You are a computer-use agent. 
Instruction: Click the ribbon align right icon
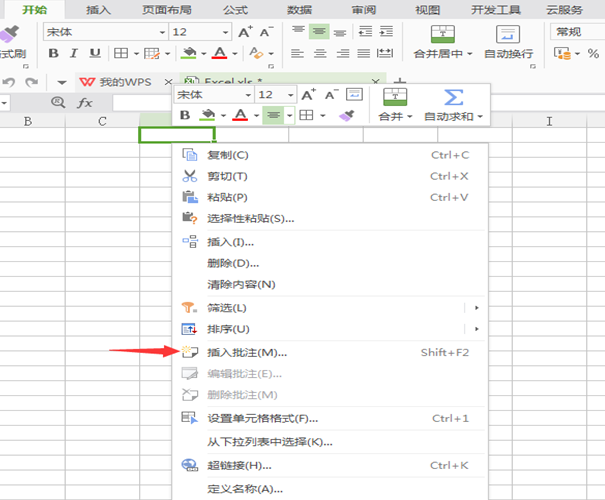pyautogui.click(x=343, y=53)
